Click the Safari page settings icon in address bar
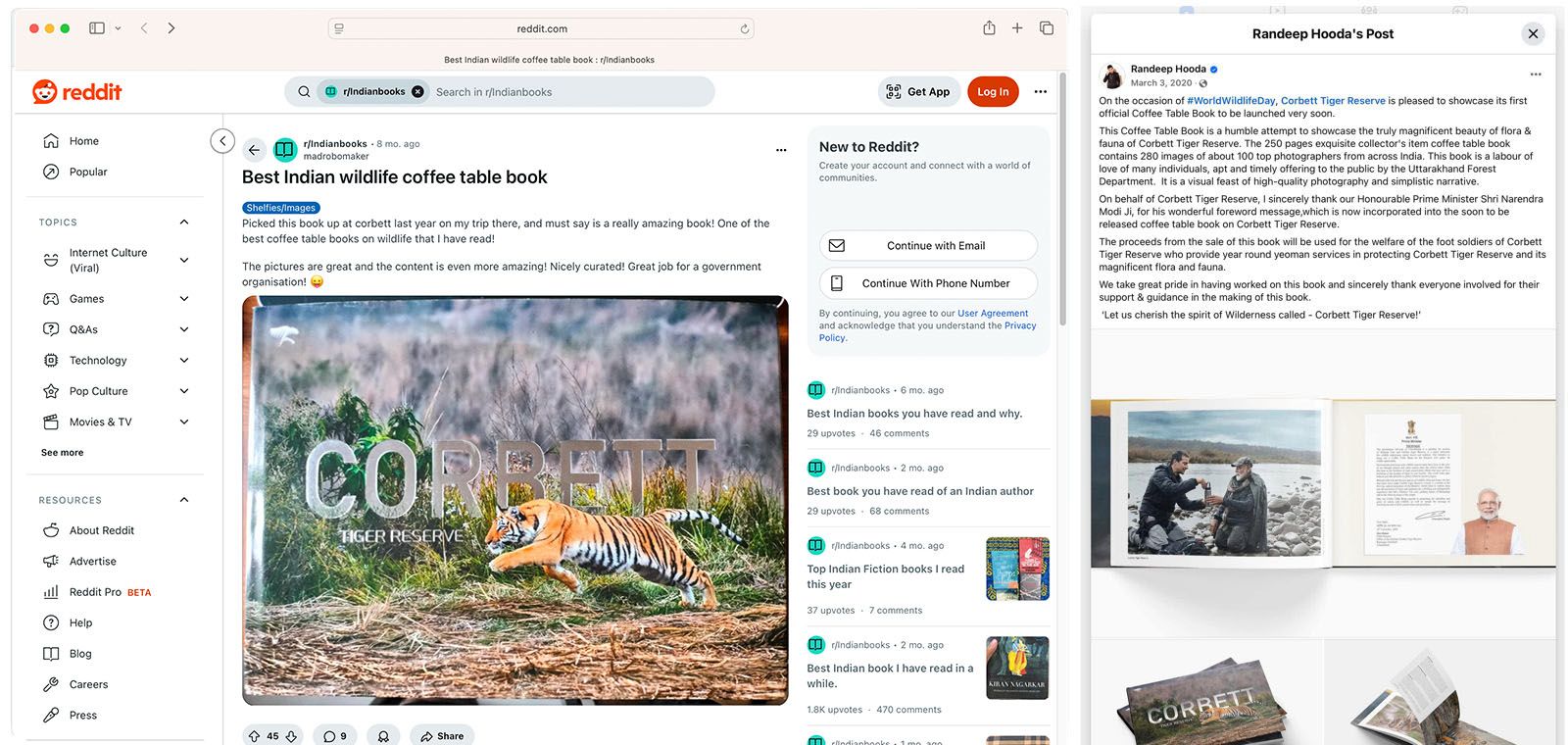1568x745 pixels. tap(339, 29)
